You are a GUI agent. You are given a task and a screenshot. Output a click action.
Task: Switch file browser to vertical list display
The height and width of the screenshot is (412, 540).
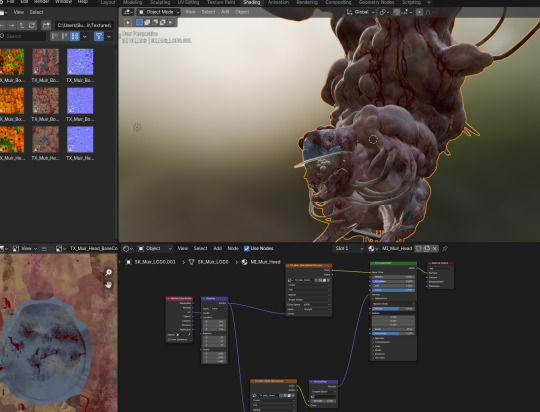pos(55,36)
